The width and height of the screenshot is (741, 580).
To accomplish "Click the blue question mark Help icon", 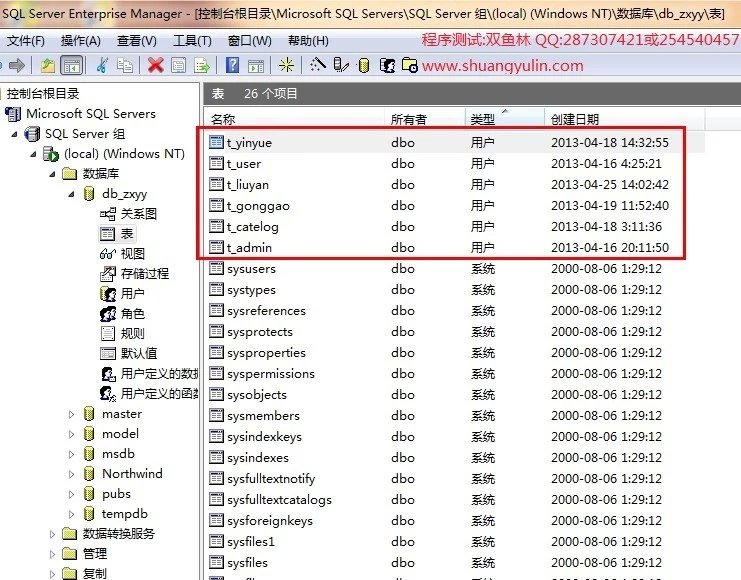I will click(233, 65).
